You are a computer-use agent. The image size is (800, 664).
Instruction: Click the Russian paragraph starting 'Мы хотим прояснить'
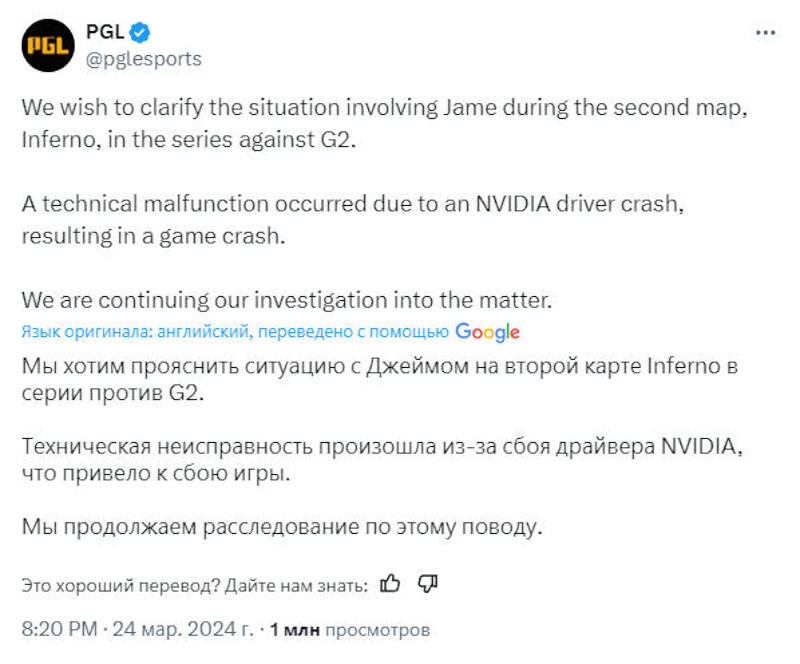pyautogui.click(x=380, y=379)
